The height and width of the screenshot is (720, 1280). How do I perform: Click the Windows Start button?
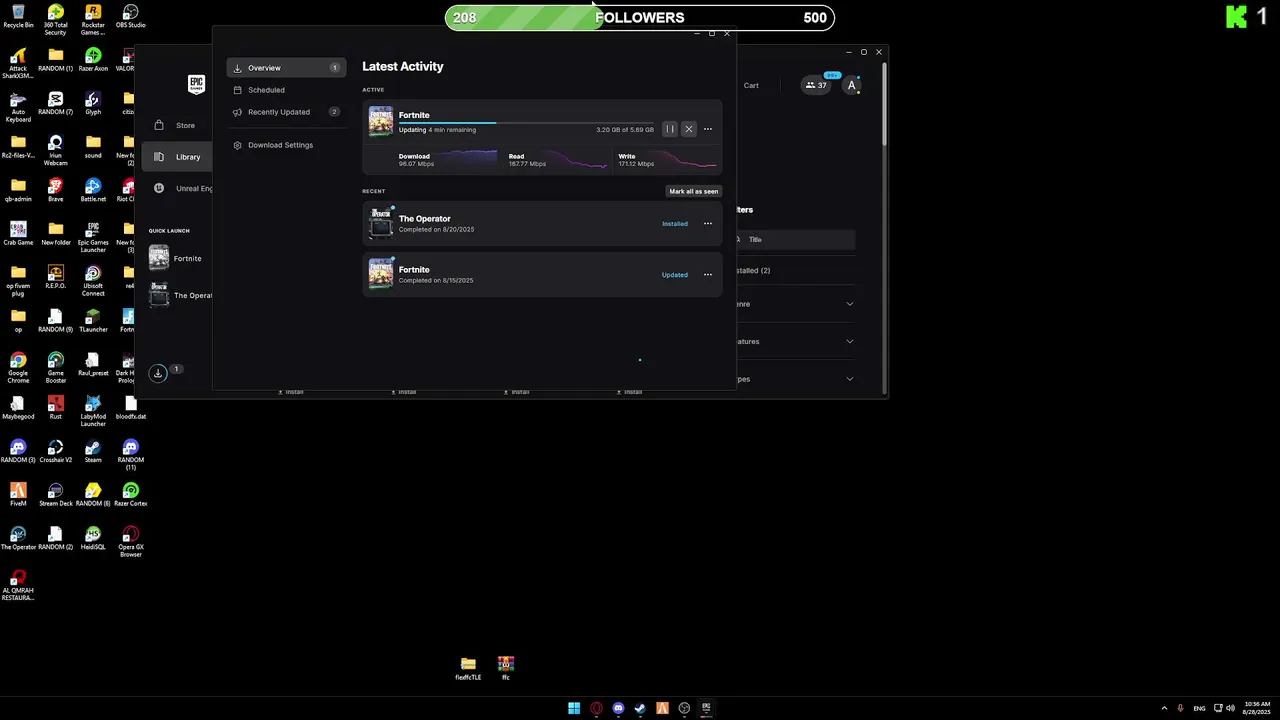(x=574, y=708)
